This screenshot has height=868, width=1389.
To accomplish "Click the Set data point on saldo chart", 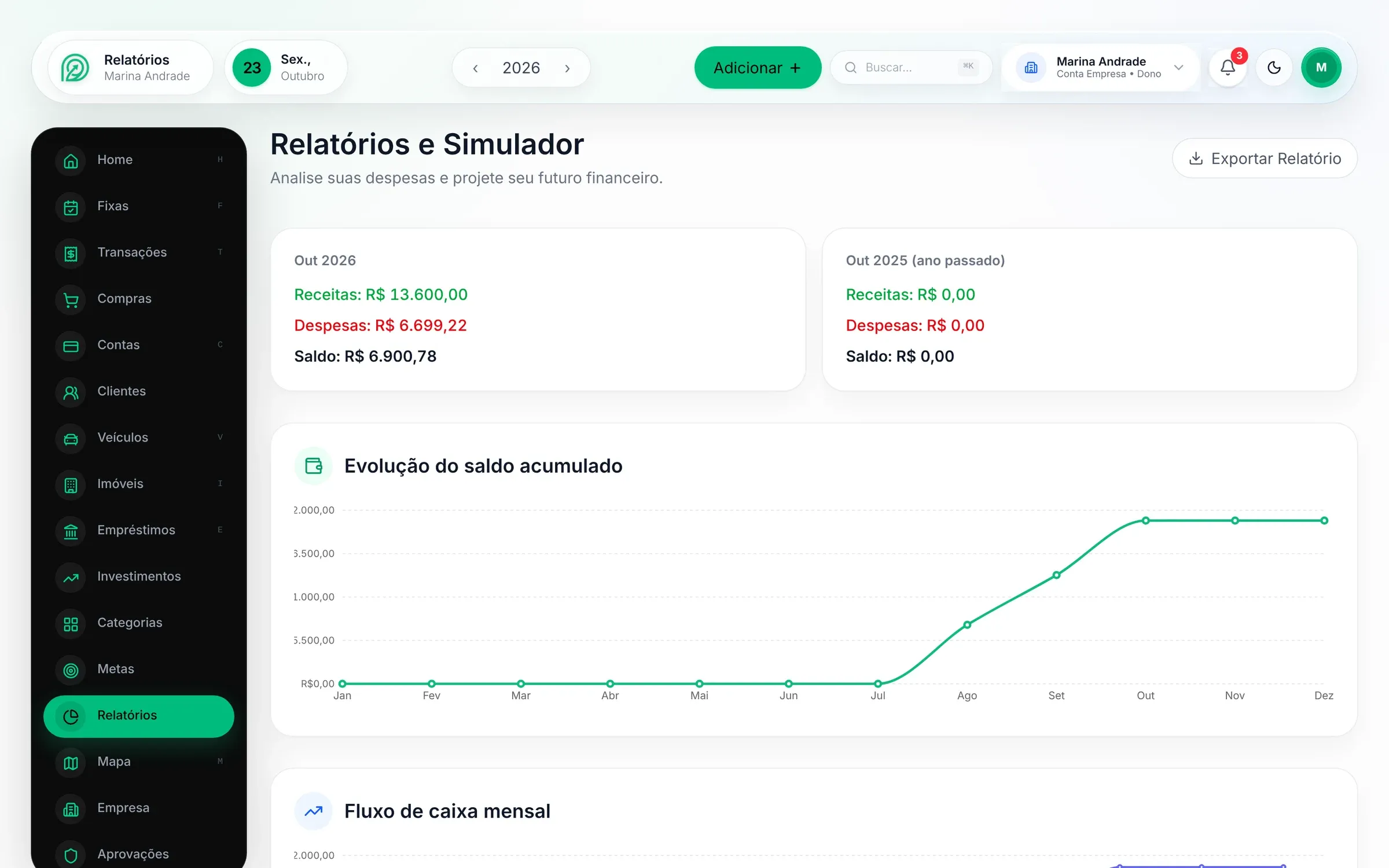I will click(1056, 575).
